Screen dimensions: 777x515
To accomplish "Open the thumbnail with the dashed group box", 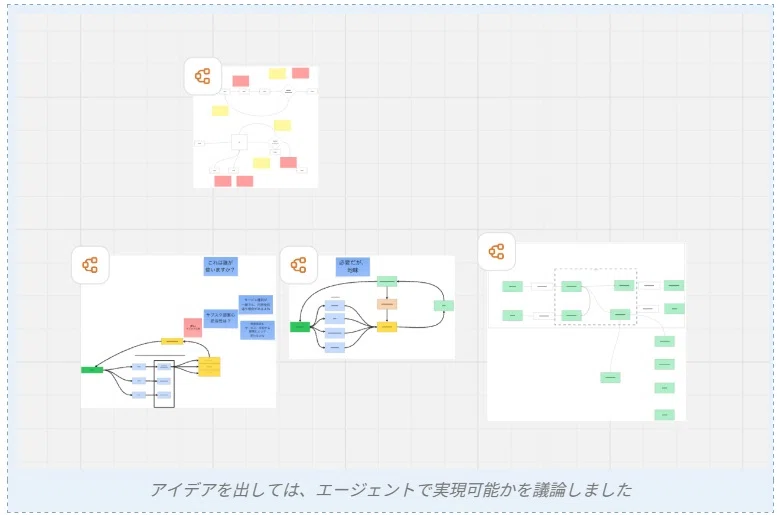I will pyautogui.click(x=586, y=332).
